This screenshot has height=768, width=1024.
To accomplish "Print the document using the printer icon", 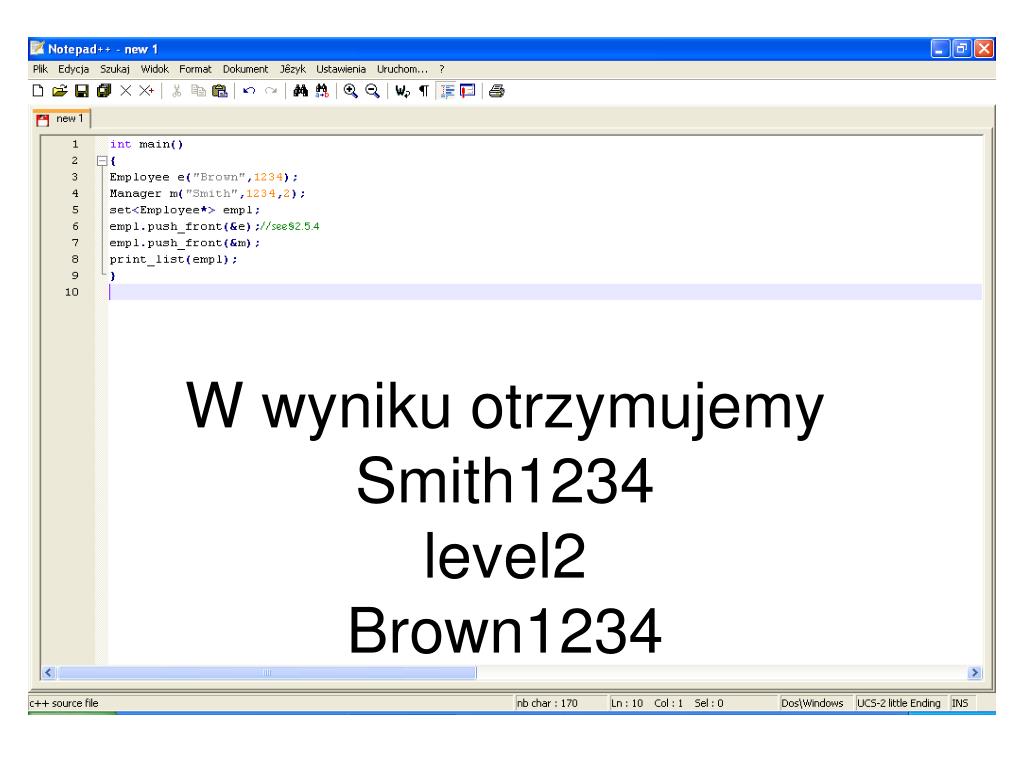I will tap(497, 91).
